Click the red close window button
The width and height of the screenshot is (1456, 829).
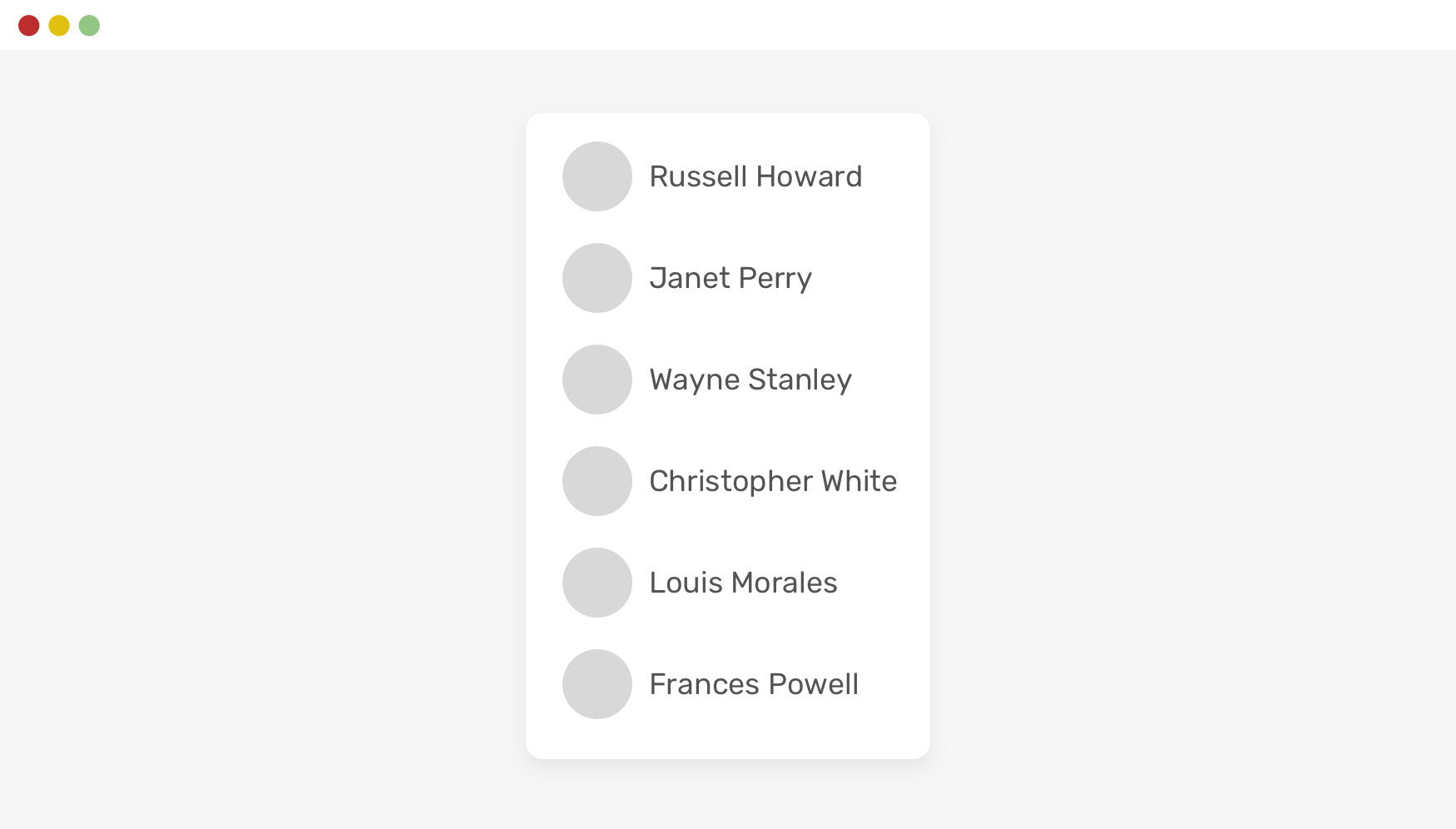click(29, 26)
